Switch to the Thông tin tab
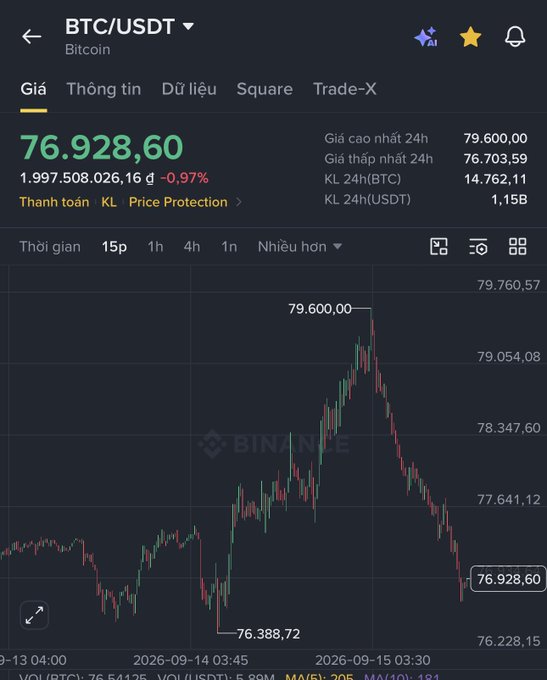The width and height of the screenshot is (547, 680). point(104,89)
